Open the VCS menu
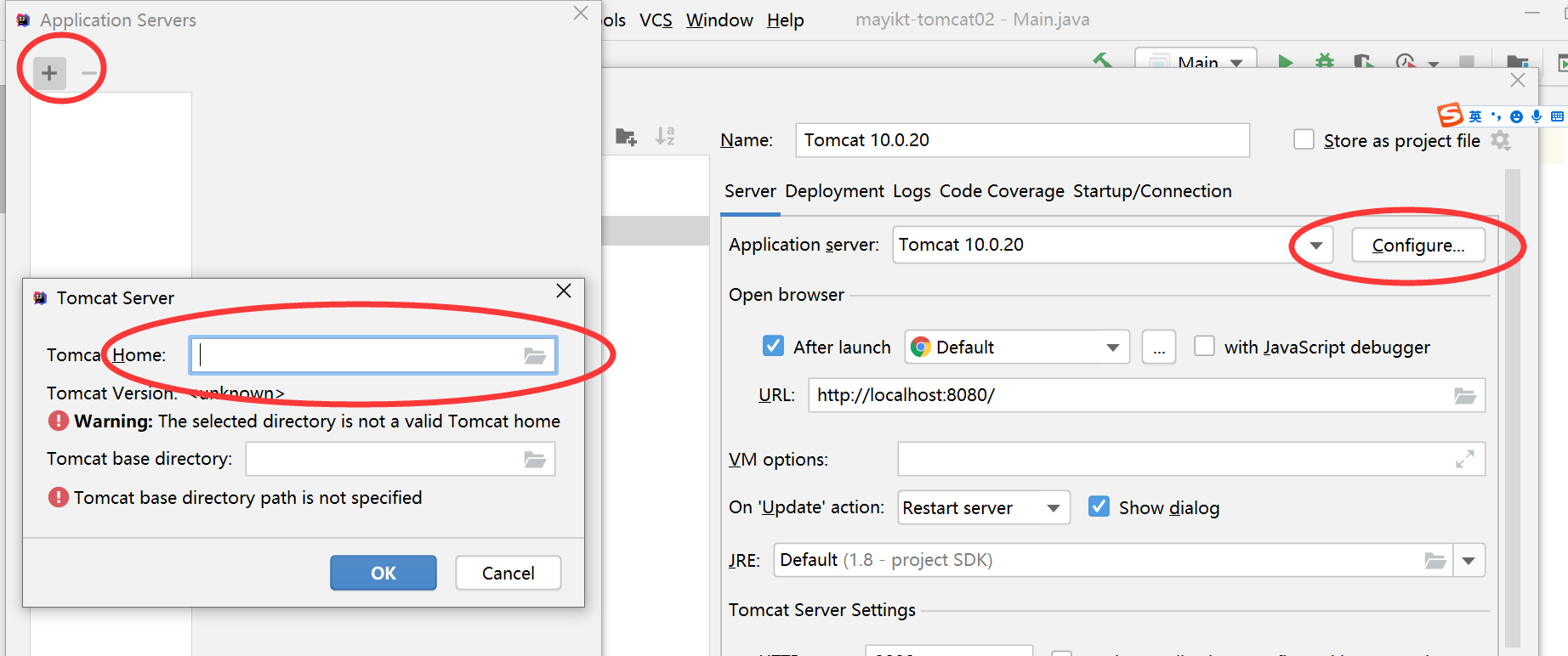This screenshot has width=1568, height=656. (x=656, y=20)
